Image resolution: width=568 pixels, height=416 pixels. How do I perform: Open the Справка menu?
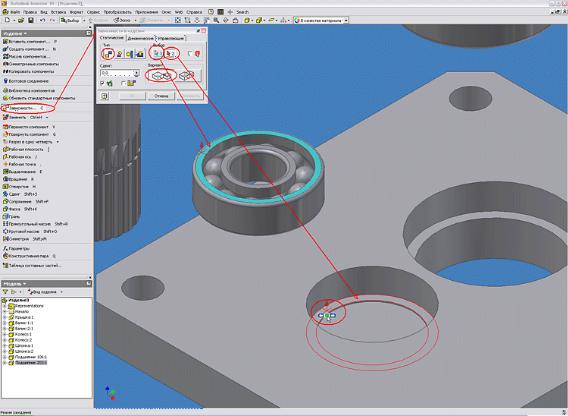pos(195,12)
